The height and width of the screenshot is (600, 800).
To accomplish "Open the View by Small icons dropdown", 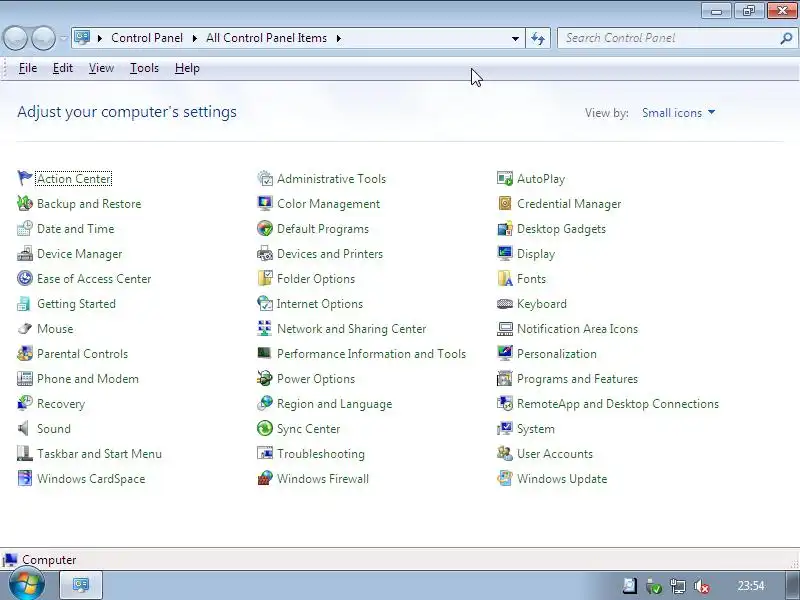I will pos(678,113).
